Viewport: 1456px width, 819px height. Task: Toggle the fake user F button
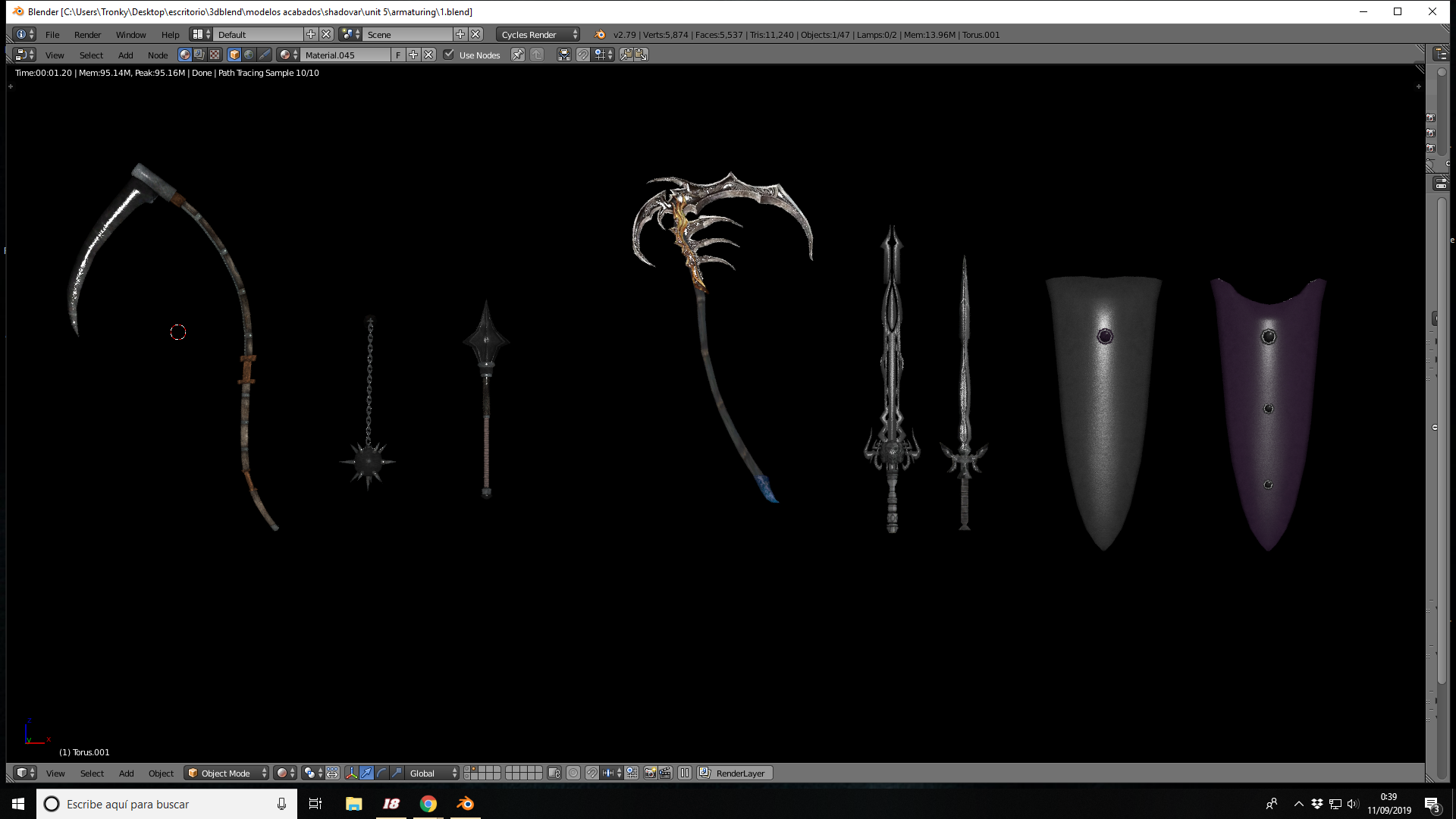tap(398, 55)
